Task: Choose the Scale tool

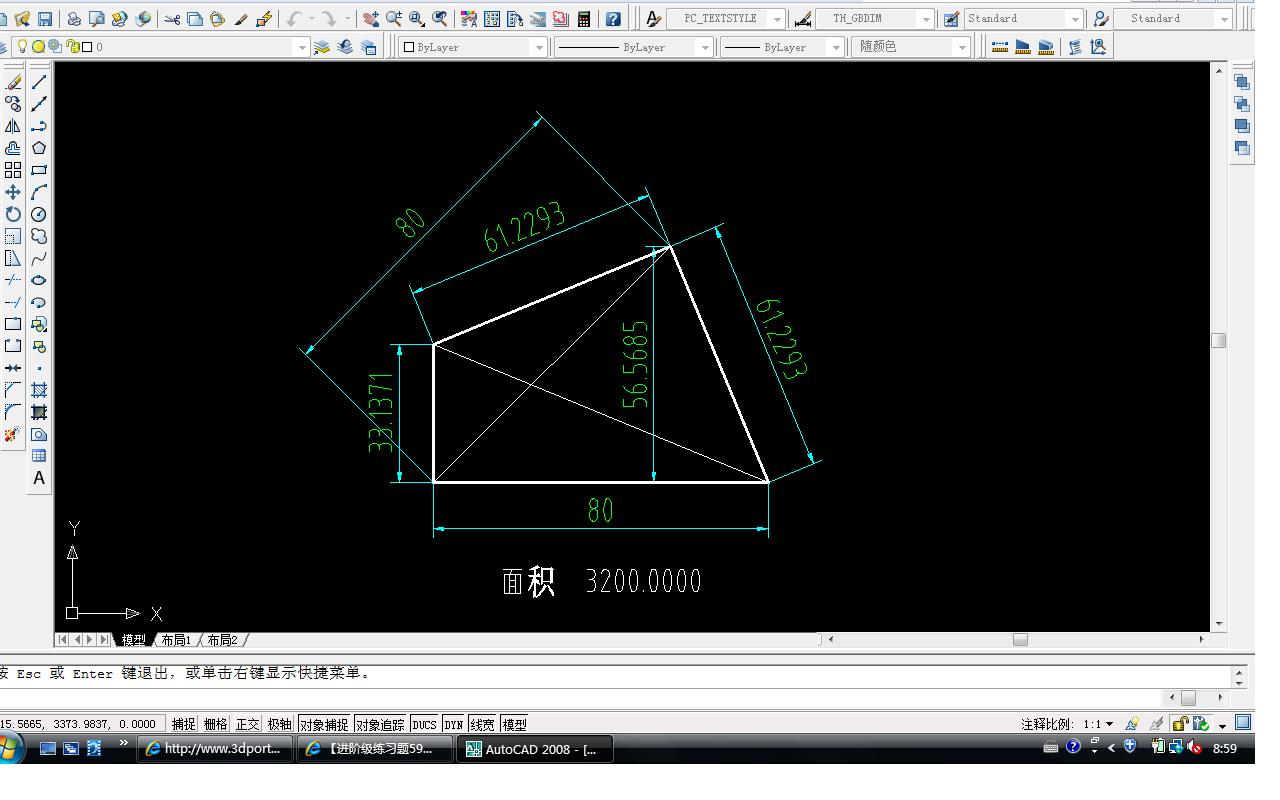Action: click(13, 236)
